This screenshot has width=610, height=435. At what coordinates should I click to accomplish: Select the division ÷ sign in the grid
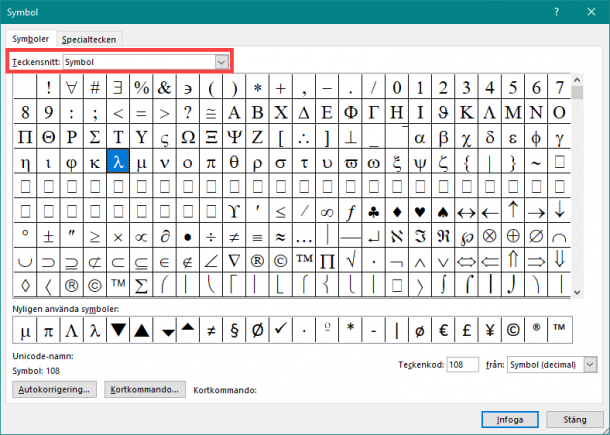point(210,236)
